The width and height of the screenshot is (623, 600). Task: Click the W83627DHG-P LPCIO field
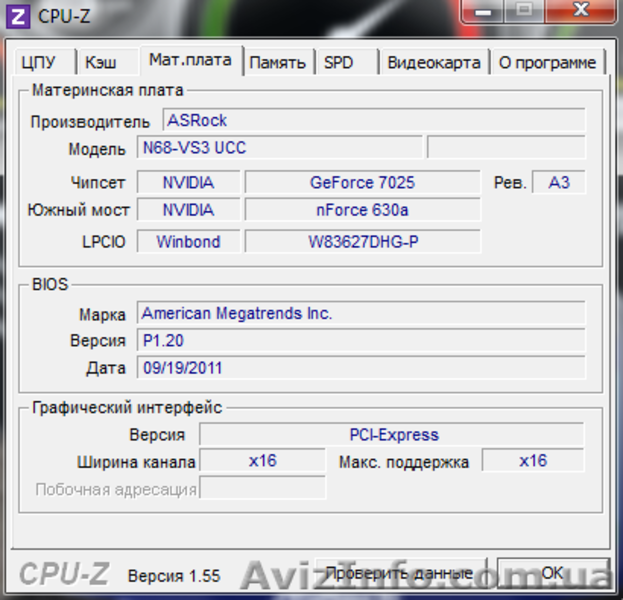(362, 241)
